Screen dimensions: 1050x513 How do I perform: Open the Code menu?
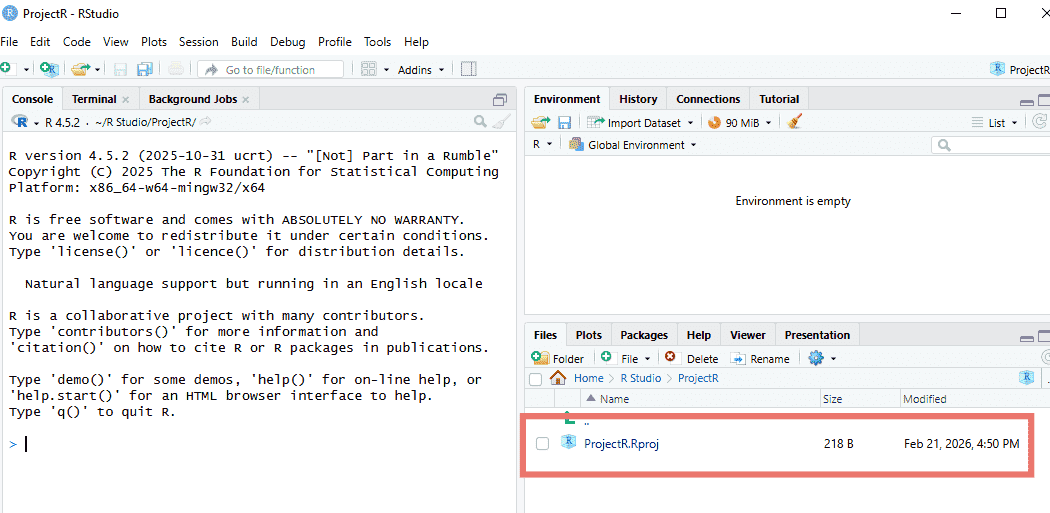click(x=77, y=42)
